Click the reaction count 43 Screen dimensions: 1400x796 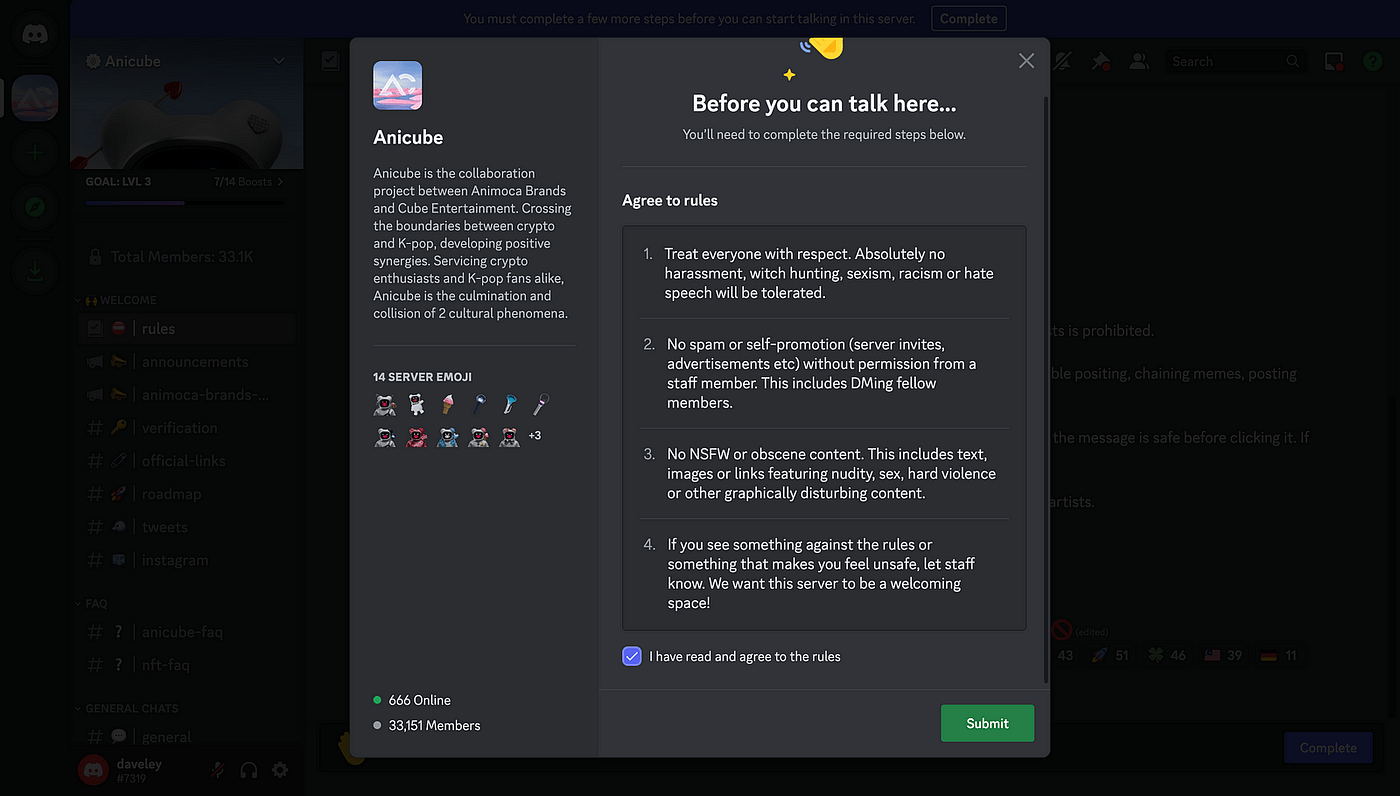(1065, 656)
